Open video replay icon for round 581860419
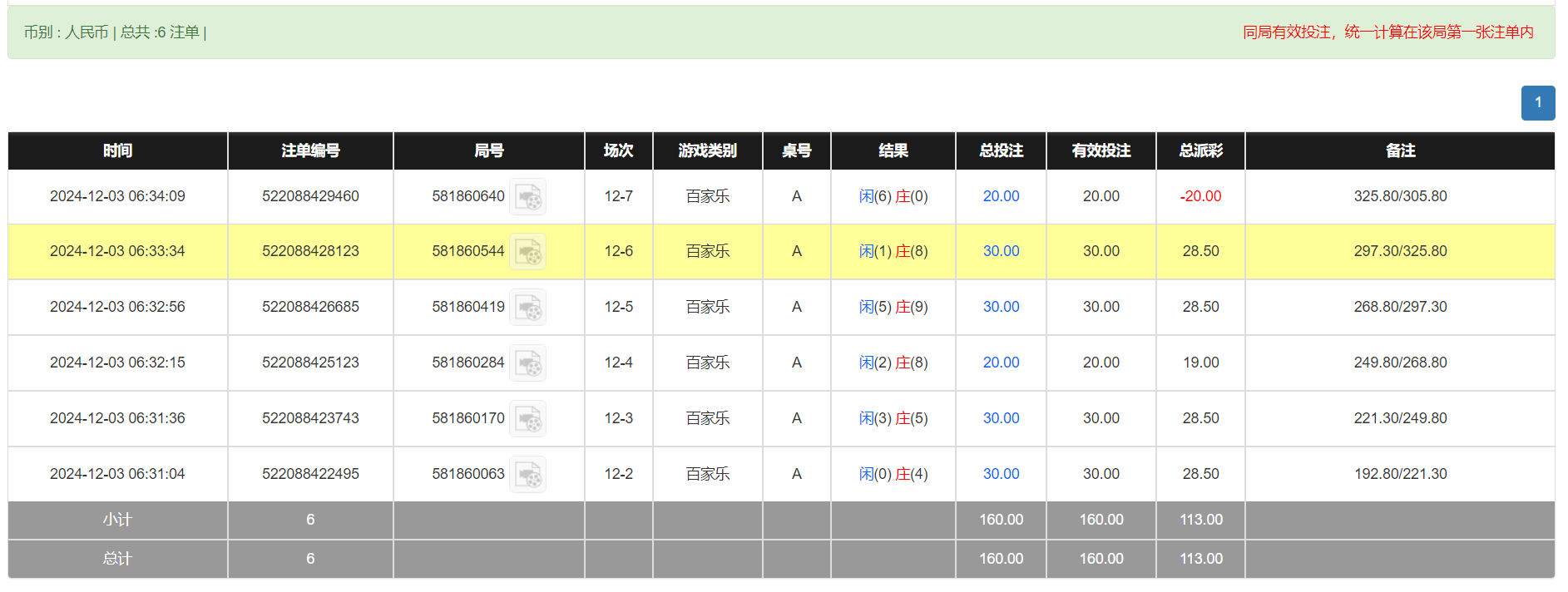The height and width of the screenshot is (592, 1568). coord(527,308)
